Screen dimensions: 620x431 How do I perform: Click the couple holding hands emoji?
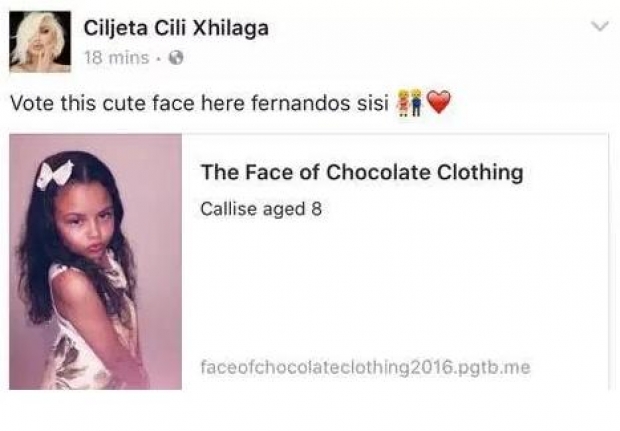coord(410,103)
